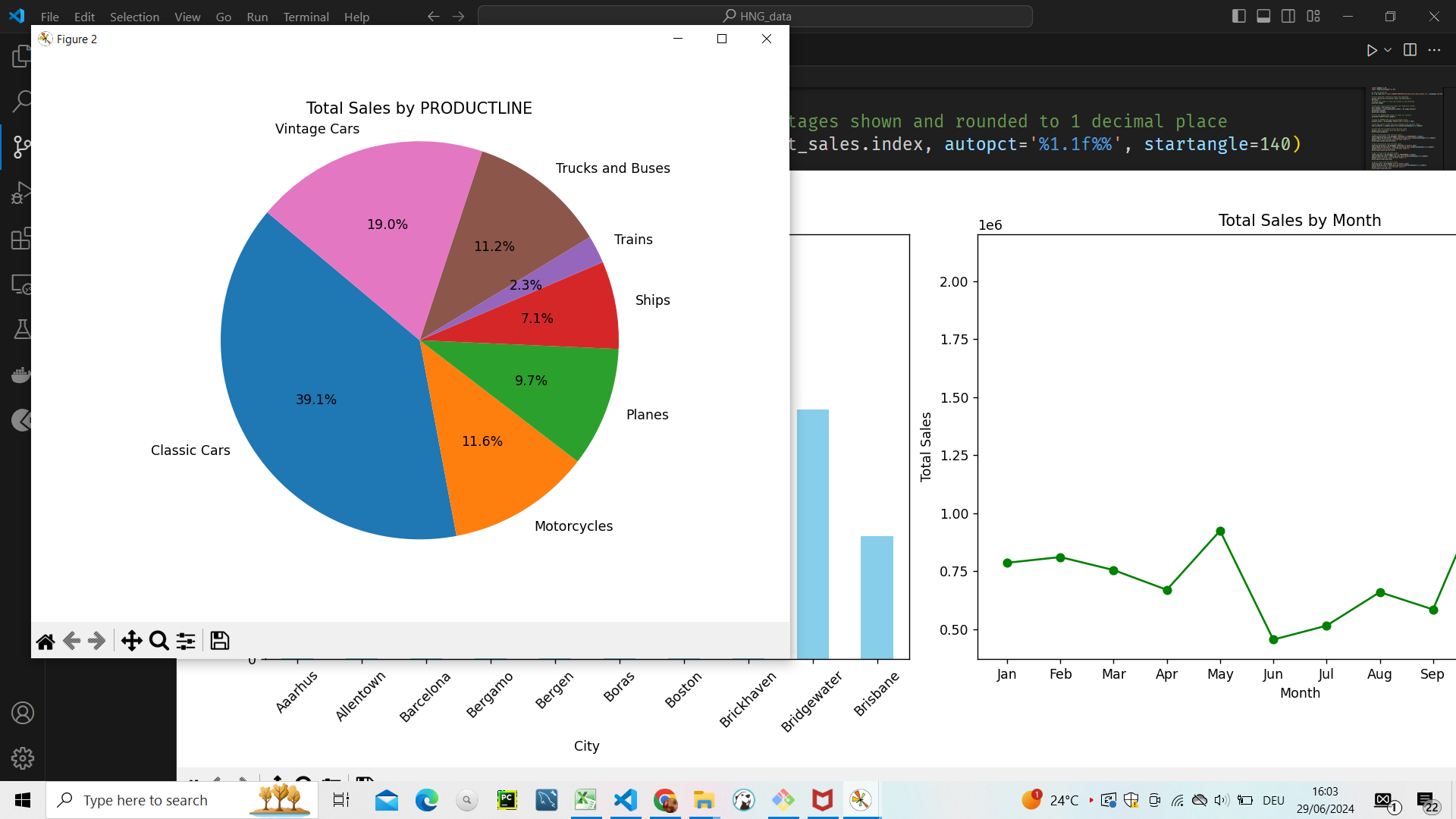The image size is (1456, 819).
Task: Save the figure with the disk icon
Action: (x=220, y=642)
